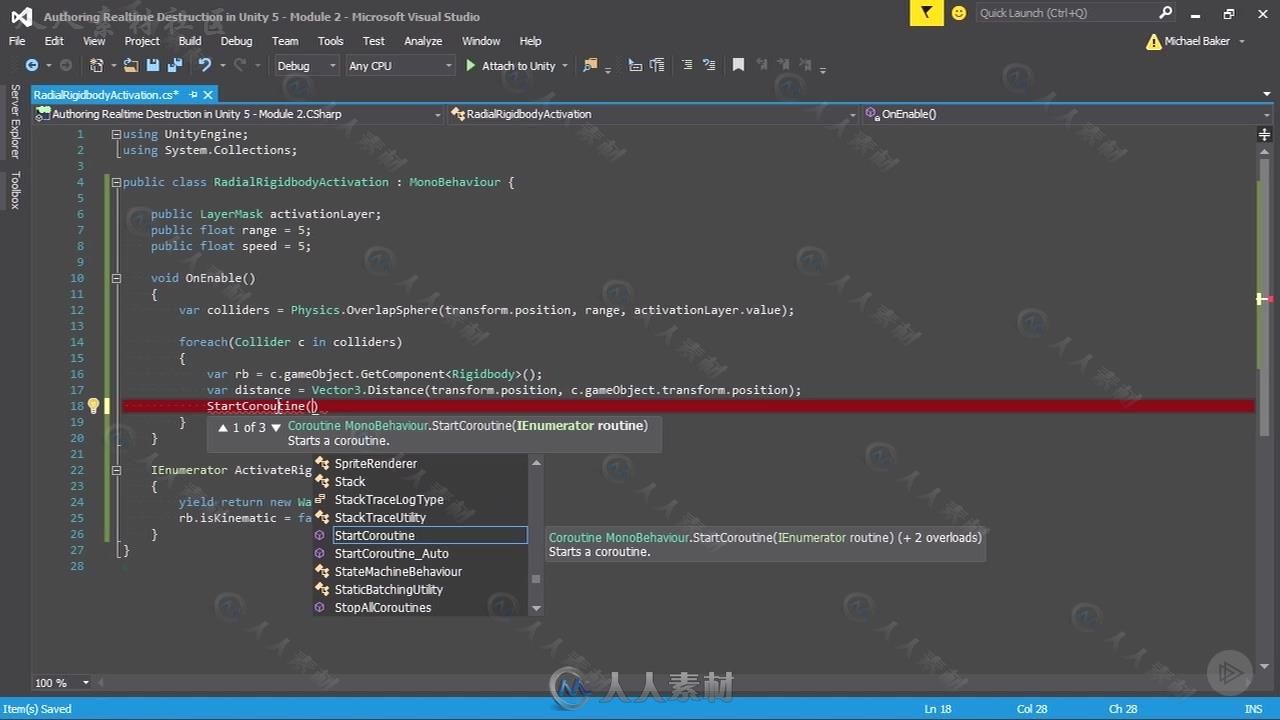This screenshot has width=1280, height=720.
Task: Click the display member list toolbar icon
Action: click(x=635, y=65)
